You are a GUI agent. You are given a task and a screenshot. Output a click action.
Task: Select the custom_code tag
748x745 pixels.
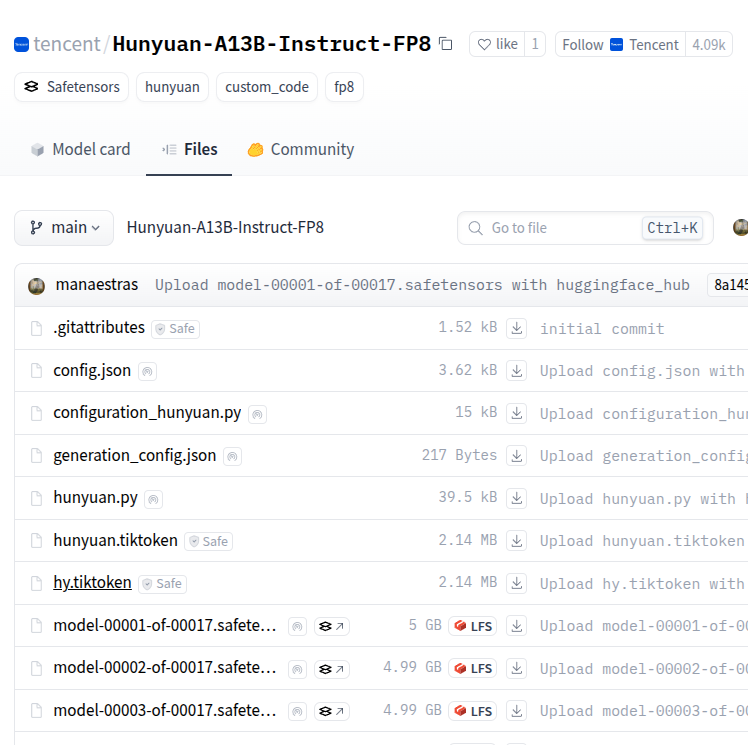(x=267, y=87)
